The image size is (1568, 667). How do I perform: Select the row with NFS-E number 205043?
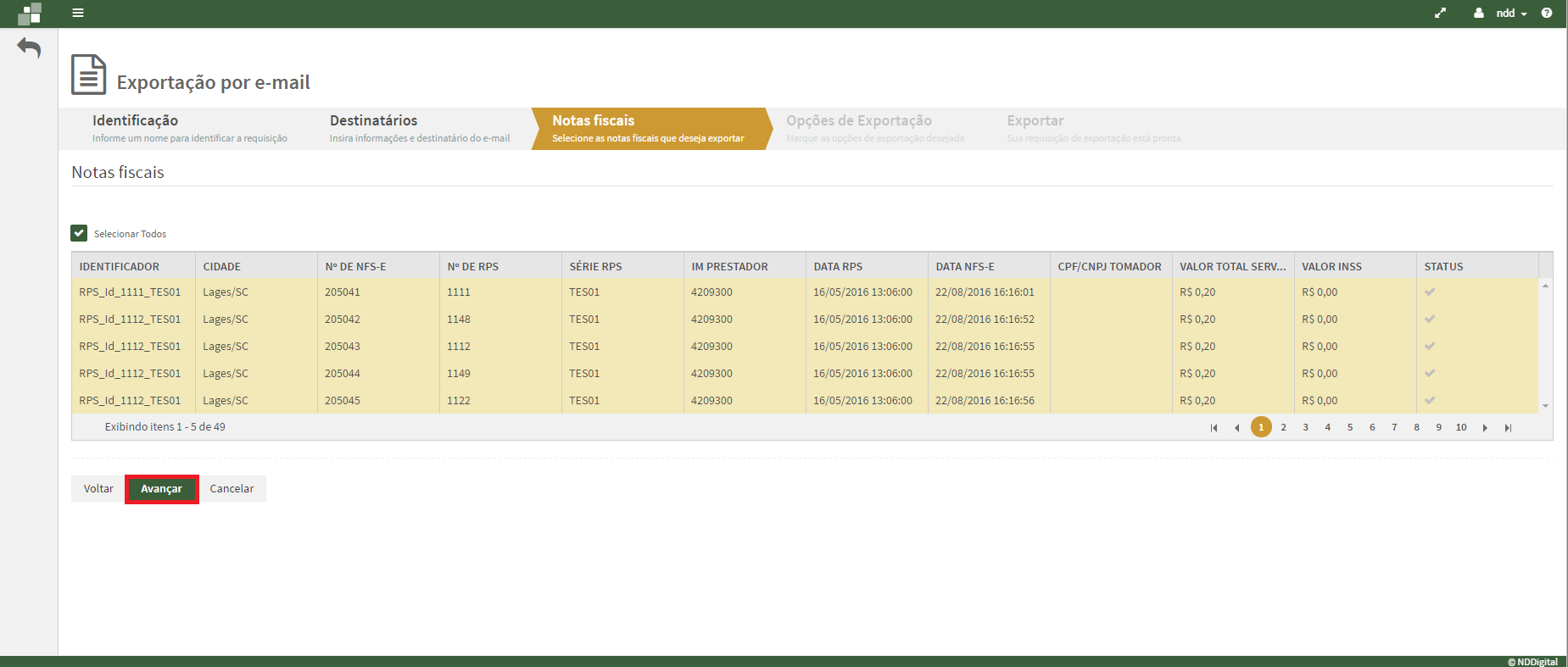click(x=343, y=347)
